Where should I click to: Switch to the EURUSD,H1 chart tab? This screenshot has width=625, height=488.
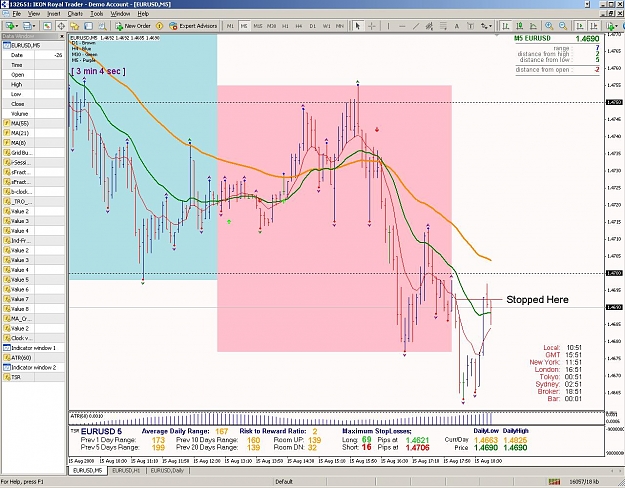pos(126,471)
